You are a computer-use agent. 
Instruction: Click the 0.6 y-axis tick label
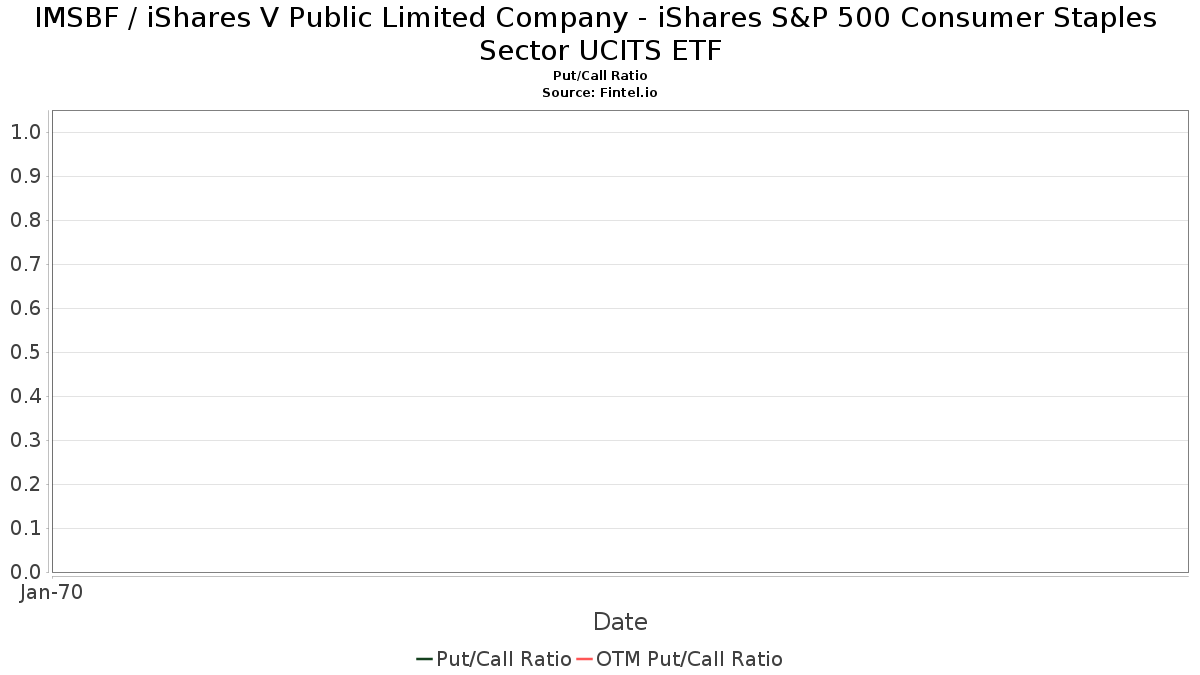pyautogui.click(x=25, y=308)
